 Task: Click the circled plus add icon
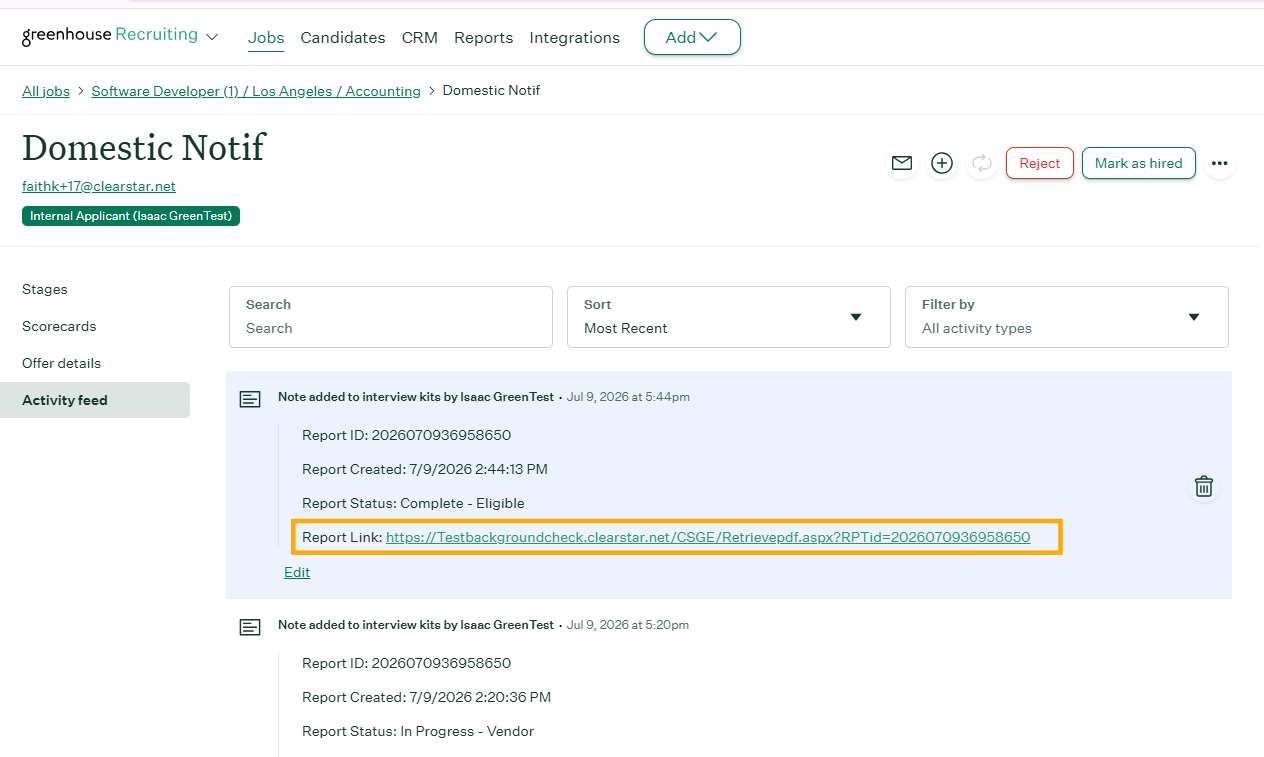click(x=942, y=163)
